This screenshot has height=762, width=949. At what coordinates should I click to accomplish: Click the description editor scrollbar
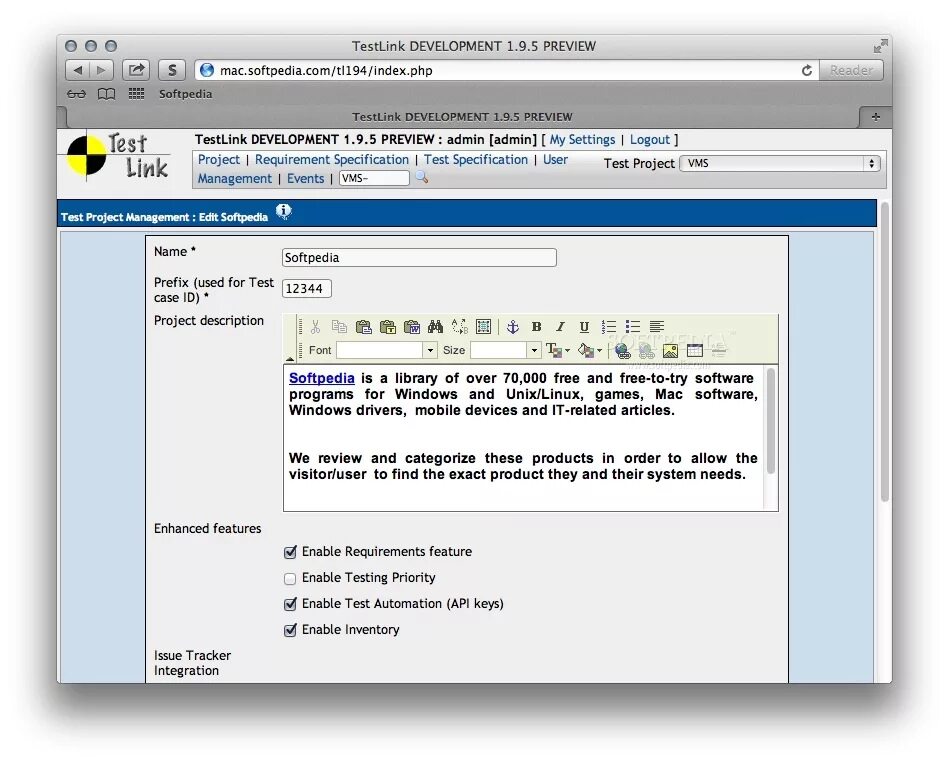tap(770, 421)
